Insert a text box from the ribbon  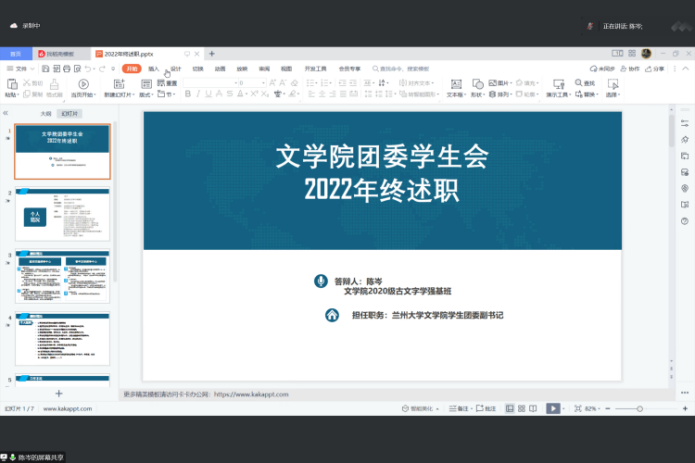pyautogui.click(x=454, y=85)
